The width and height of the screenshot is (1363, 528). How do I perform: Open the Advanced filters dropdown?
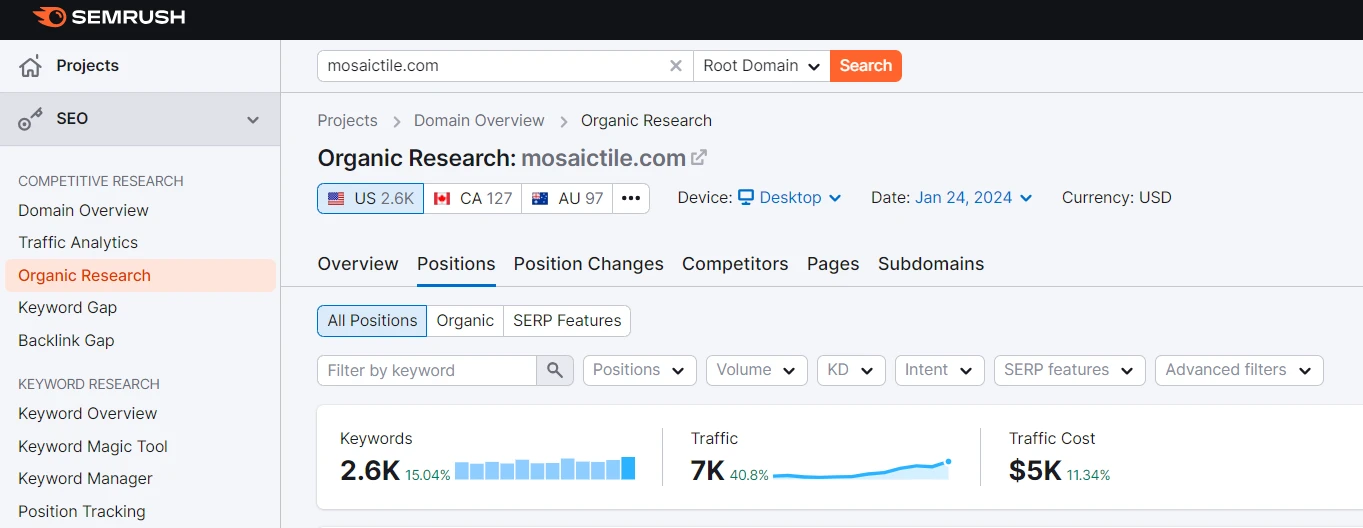point(1239,370)
